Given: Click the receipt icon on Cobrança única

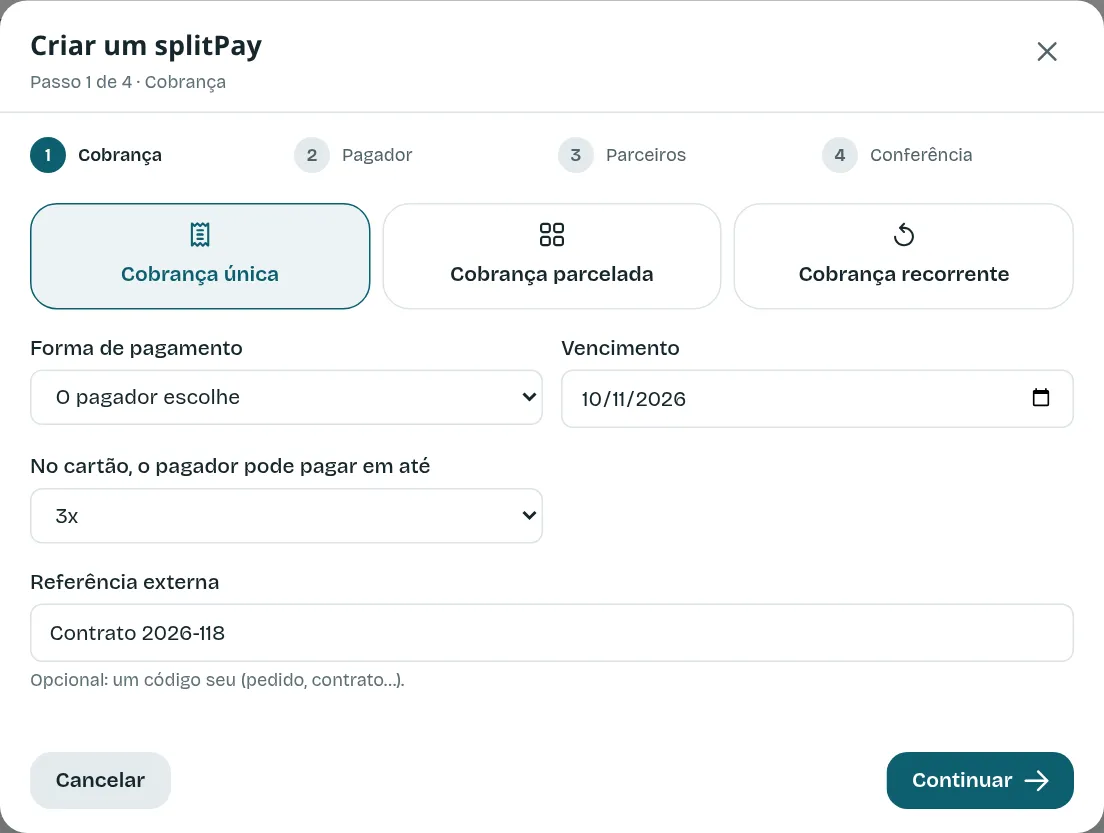Looking at the screenshot, I should [x=200, y=234].
